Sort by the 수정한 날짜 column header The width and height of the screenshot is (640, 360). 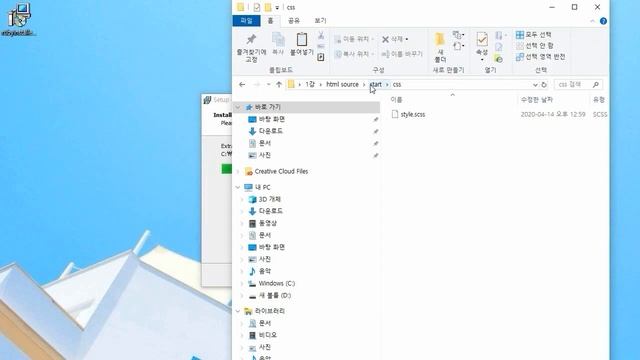click(x=536, y=100)
